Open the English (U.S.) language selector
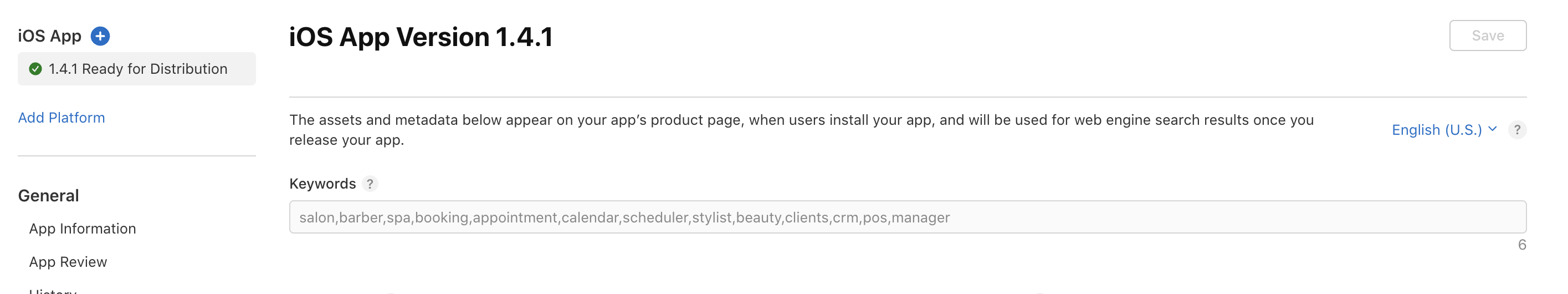The width and height of the screenshot is (1568, 294). coord(1444,130)
